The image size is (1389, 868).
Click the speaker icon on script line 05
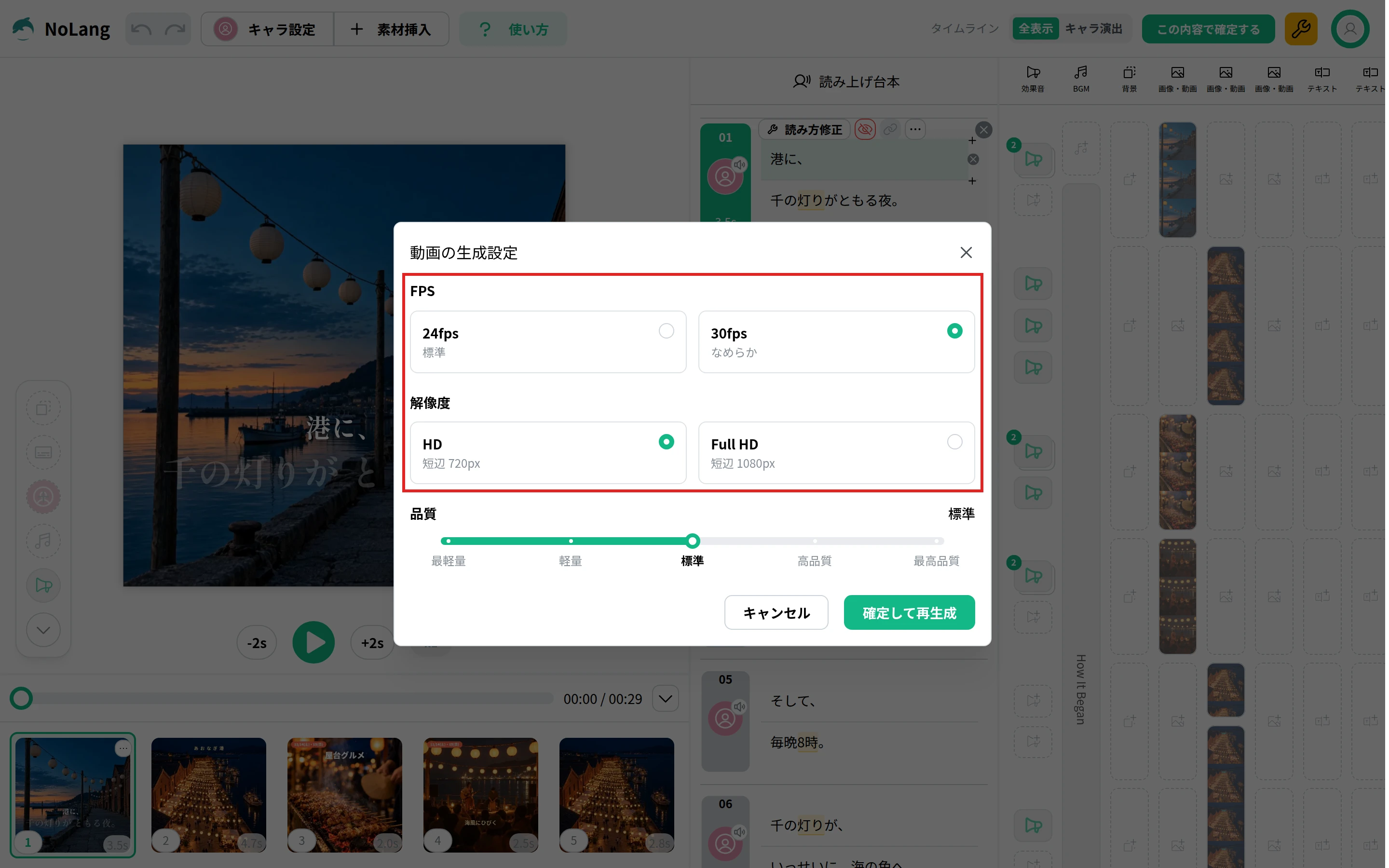coord(739,706)
